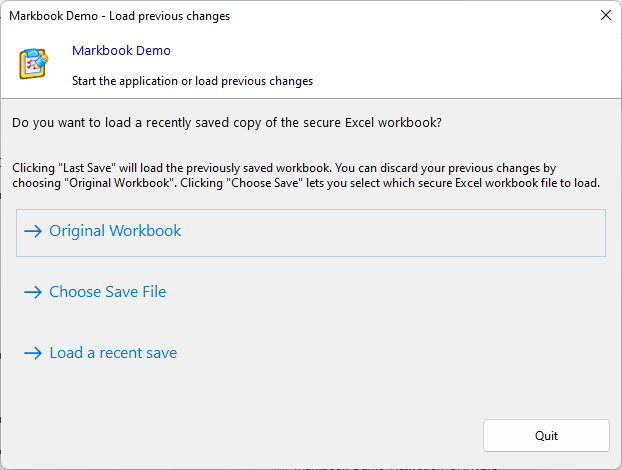Click the explanation line starting with Clicking "Last Save"
The image size is (622, 470).
[x=283, y=169]
